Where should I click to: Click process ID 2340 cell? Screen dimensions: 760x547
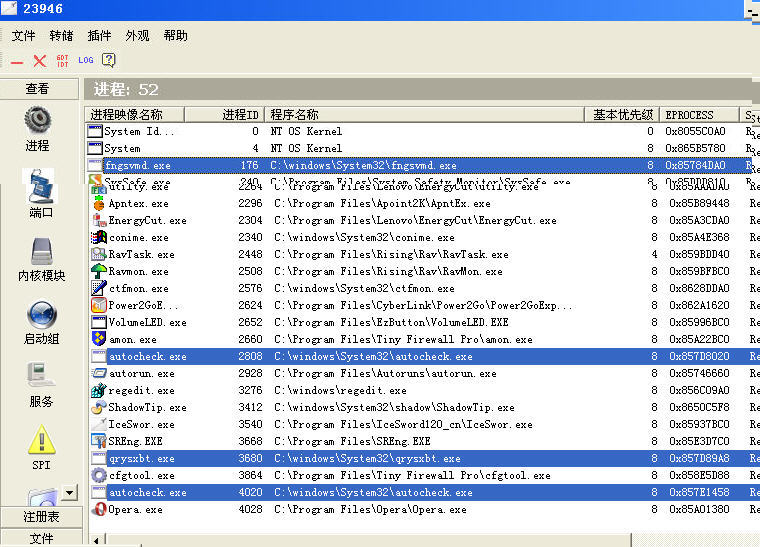click(x=250, y=237)
